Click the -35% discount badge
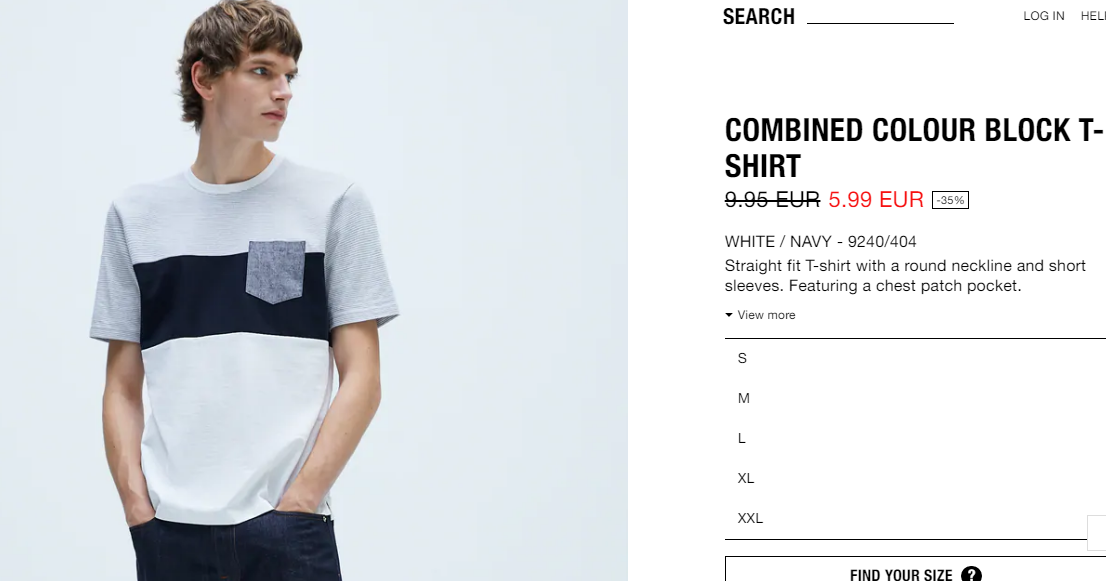 click(950, 200)
